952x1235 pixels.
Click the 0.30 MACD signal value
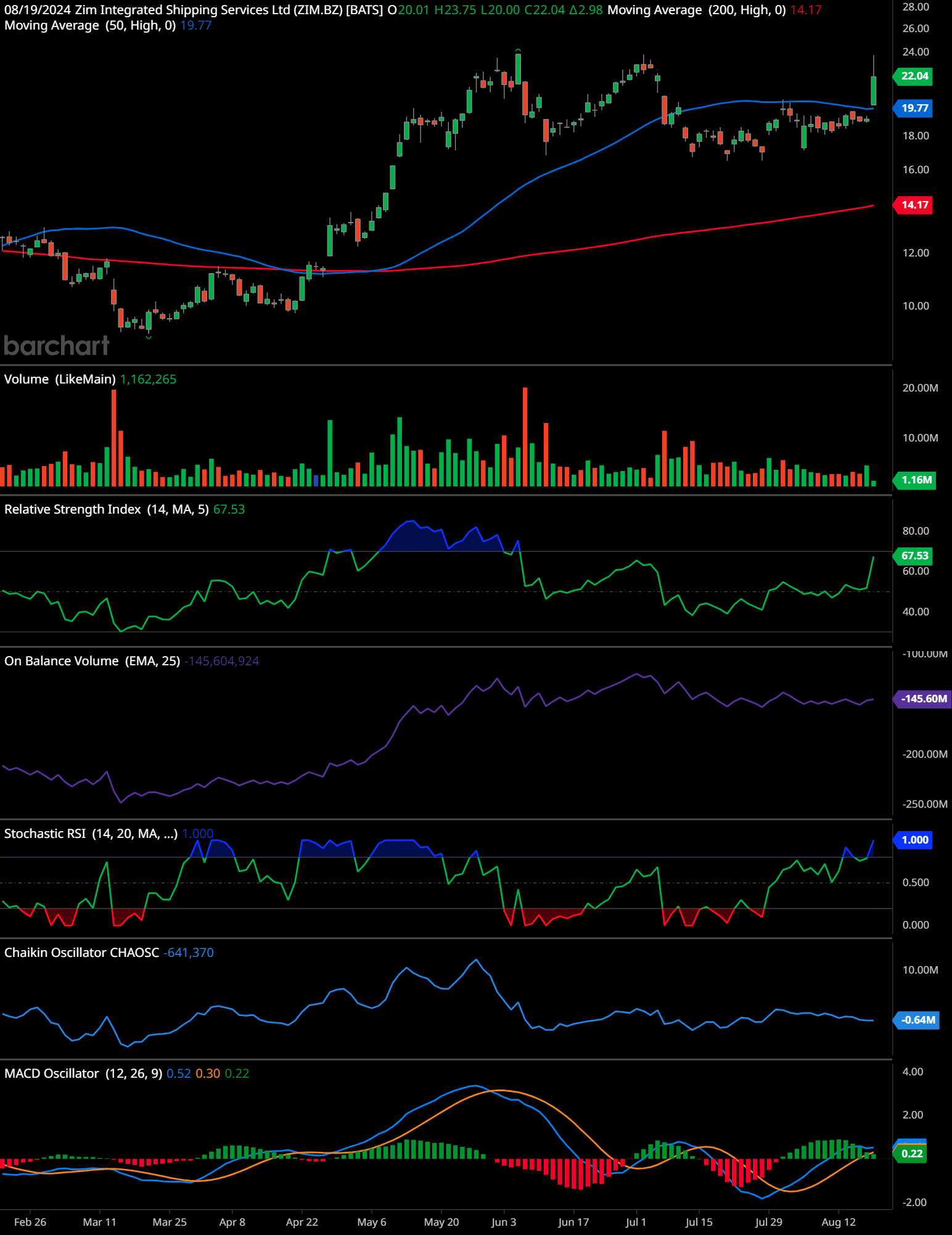coord(208,1073)
